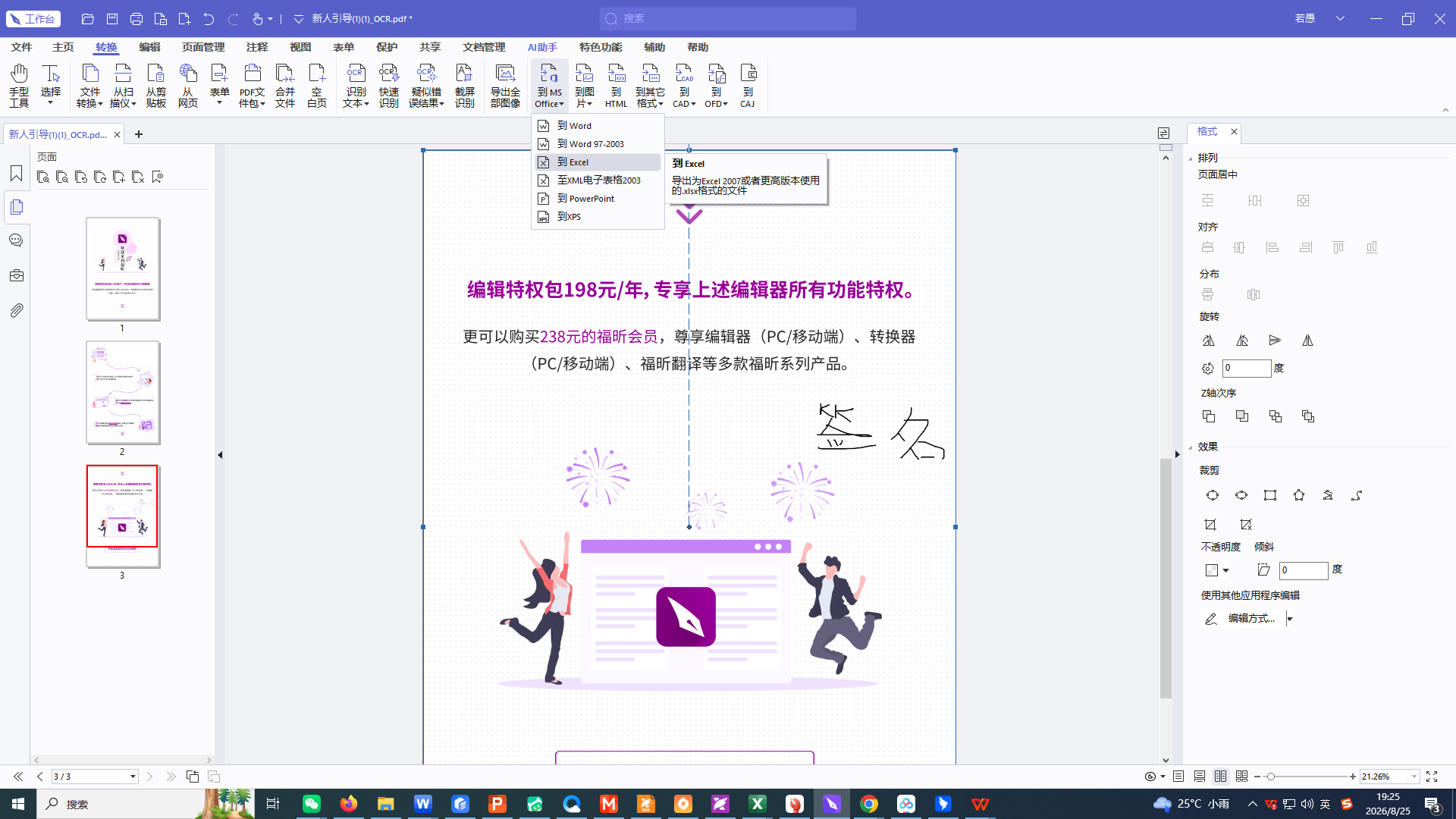Click export all images (导出全部图像)
The height and width of the screenshot is (819, 1456).
pos(505,85)
